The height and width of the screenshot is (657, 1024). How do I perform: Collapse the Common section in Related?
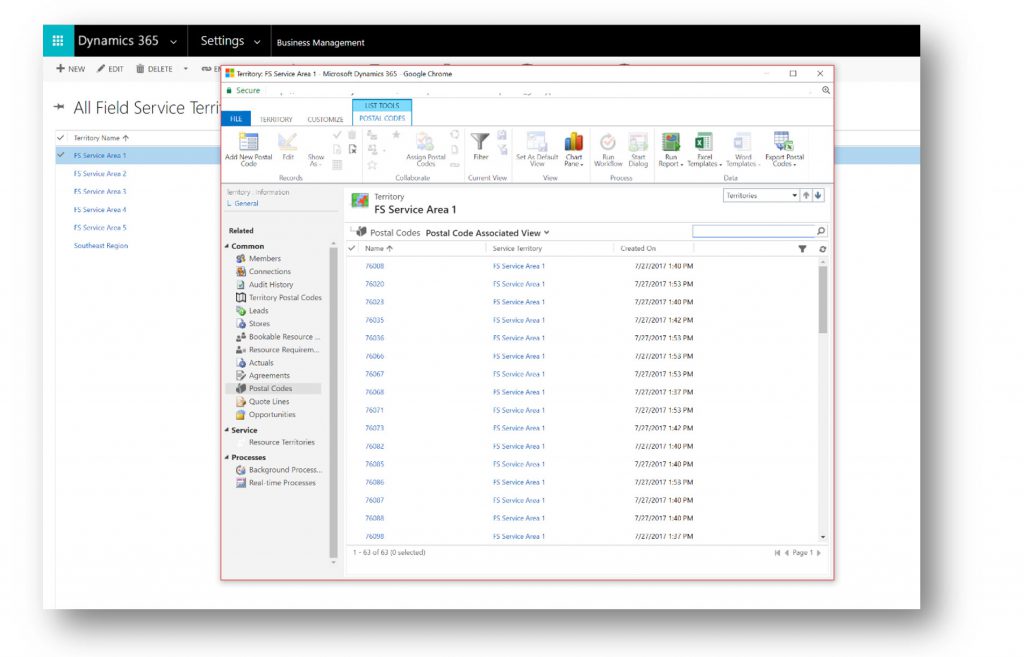coord(227,246)
